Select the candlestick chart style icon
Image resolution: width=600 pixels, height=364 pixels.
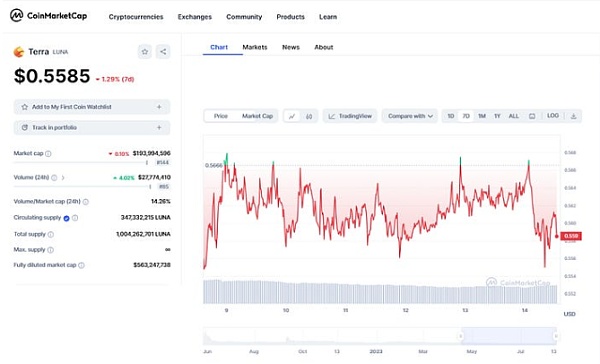(x=309, y=116)
